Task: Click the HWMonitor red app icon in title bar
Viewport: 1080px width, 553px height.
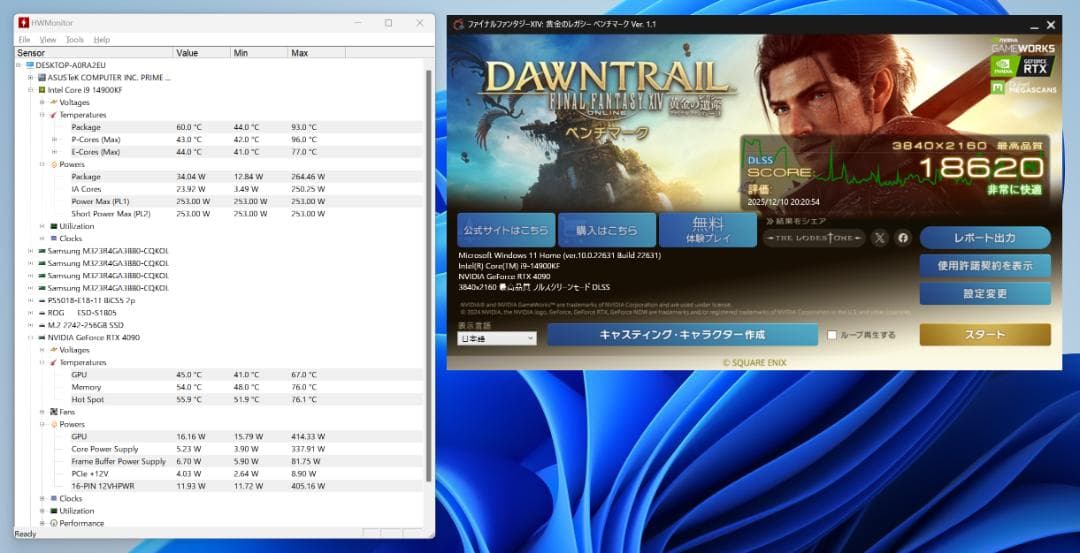Action: pyautogui.click(x=24, y=23)
